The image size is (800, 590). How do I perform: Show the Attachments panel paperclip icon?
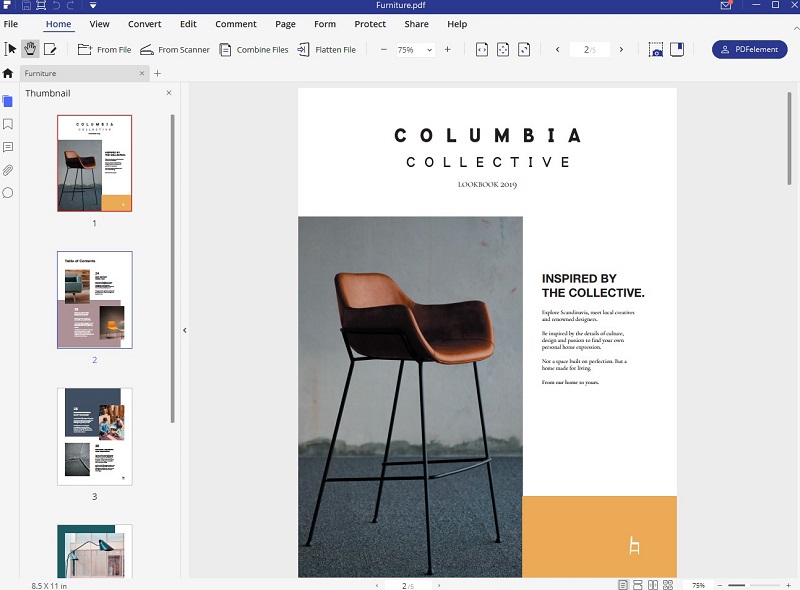coord(8,170)
